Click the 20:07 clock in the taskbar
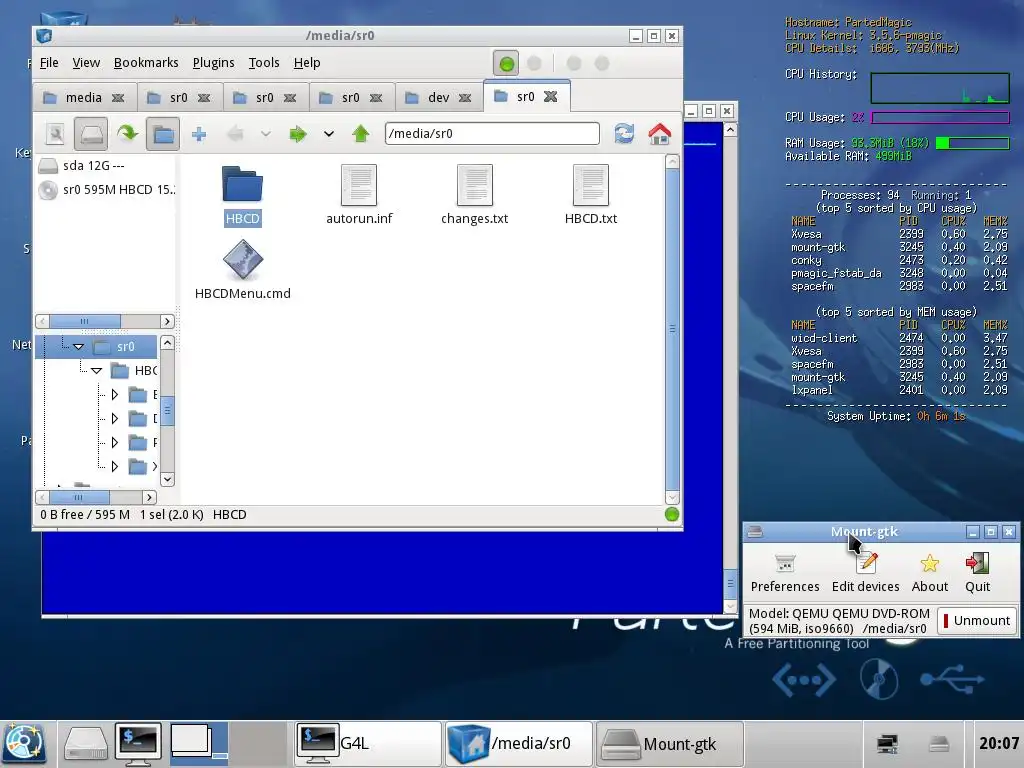Screen dimensions: 1024x768 point(999,743)
